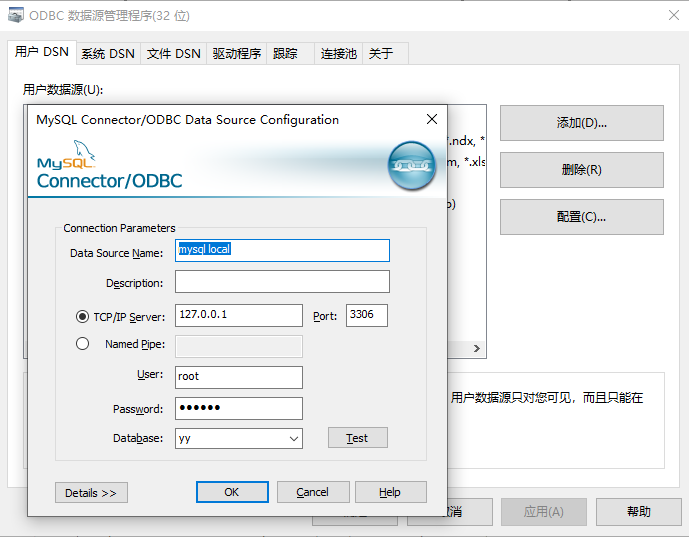Select the TCP/IP Server radio button

pyautogui.click(x=82, y=316)
